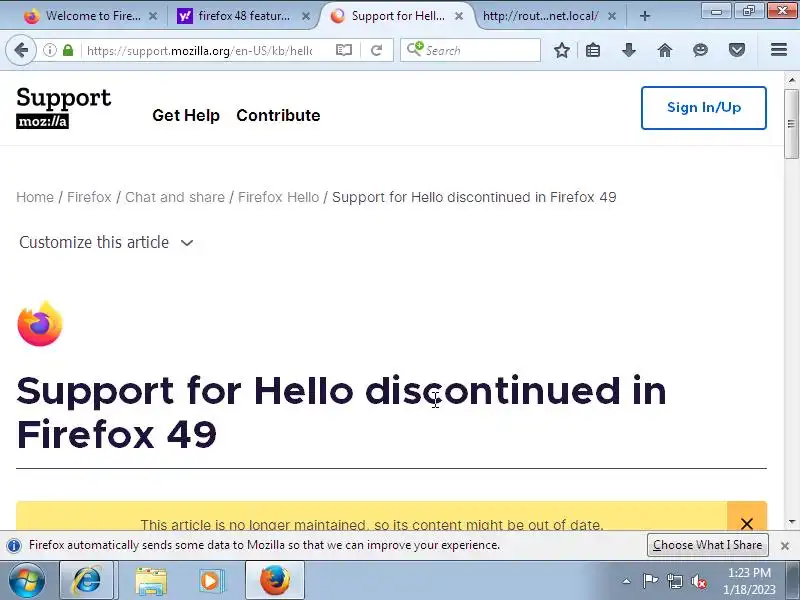Screen dimensions: 800x600
Task: Open Chat and share breadcrumb link
Action: click(175, 197)
